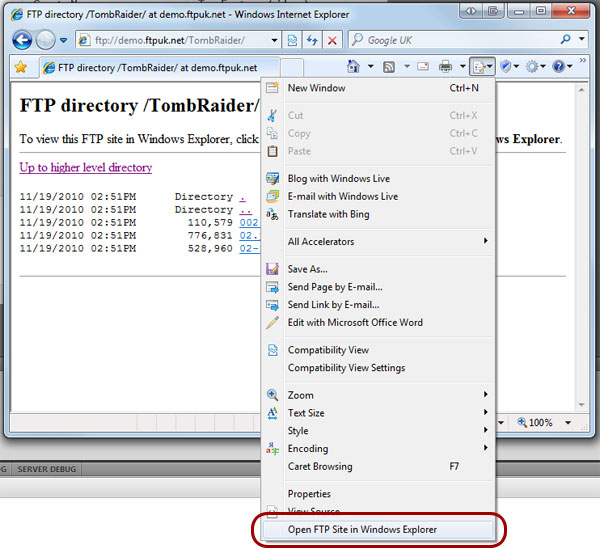Screen dimensions: 600x549
Task: Open search provider dropdown arrow
Action: tap(582, 39)
